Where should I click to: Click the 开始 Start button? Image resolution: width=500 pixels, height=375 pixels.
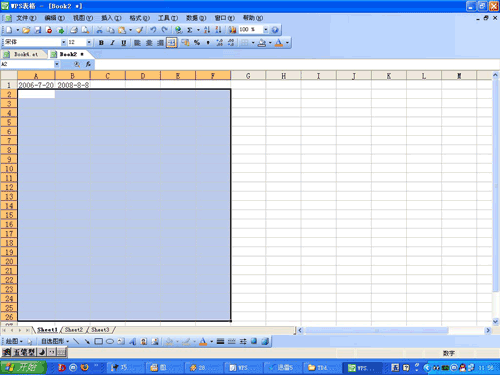point(23,367)
